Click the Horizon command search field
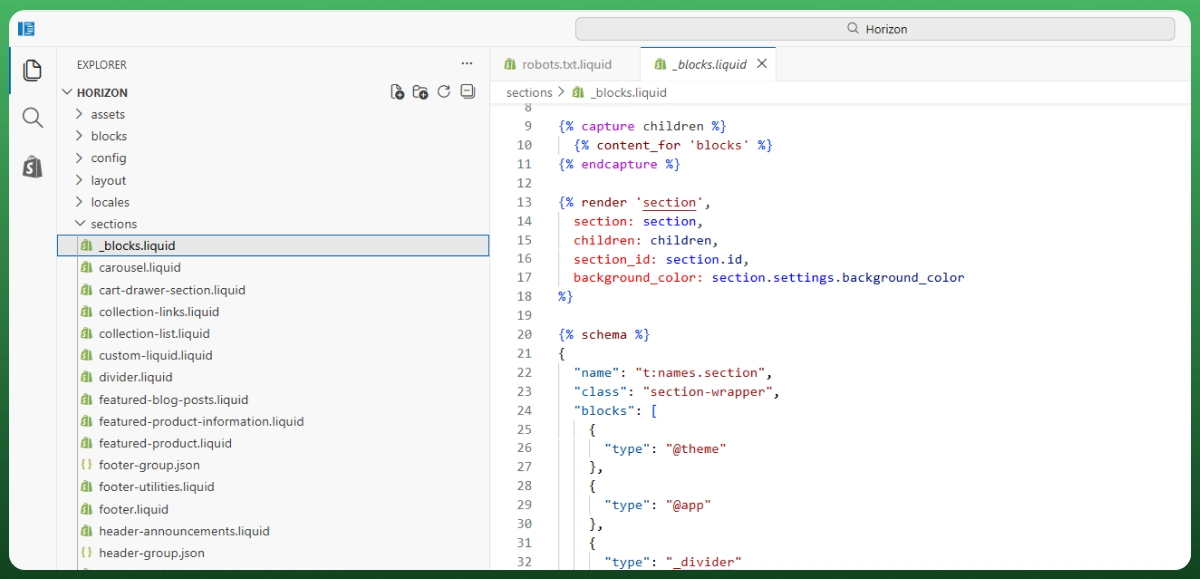 875,29
